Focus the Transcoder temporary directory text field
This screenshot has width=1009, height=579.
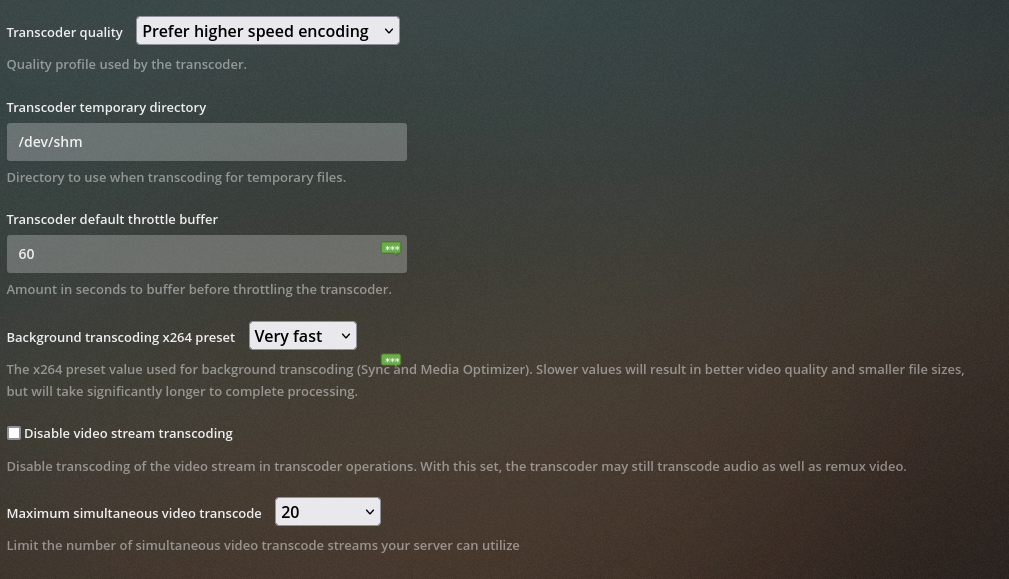206,141
